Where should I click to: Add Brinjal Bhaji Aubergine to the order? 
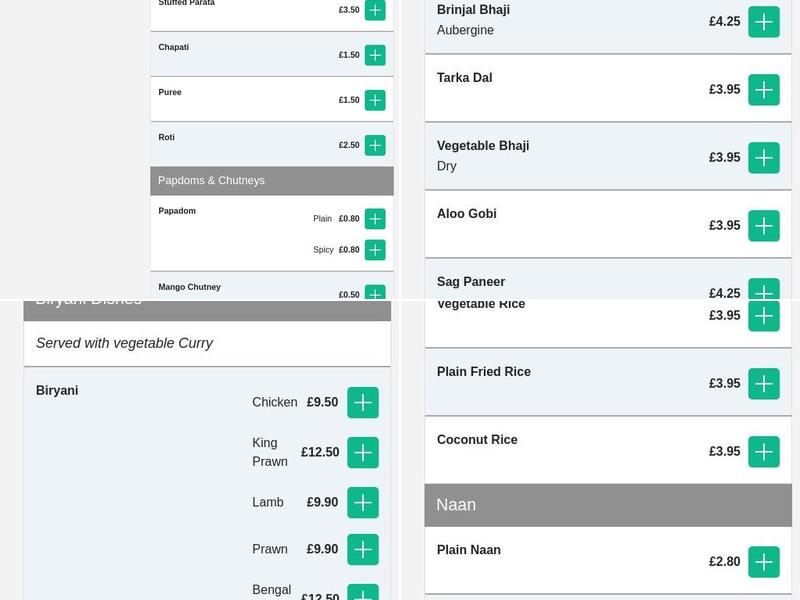[x=764, y=21]
